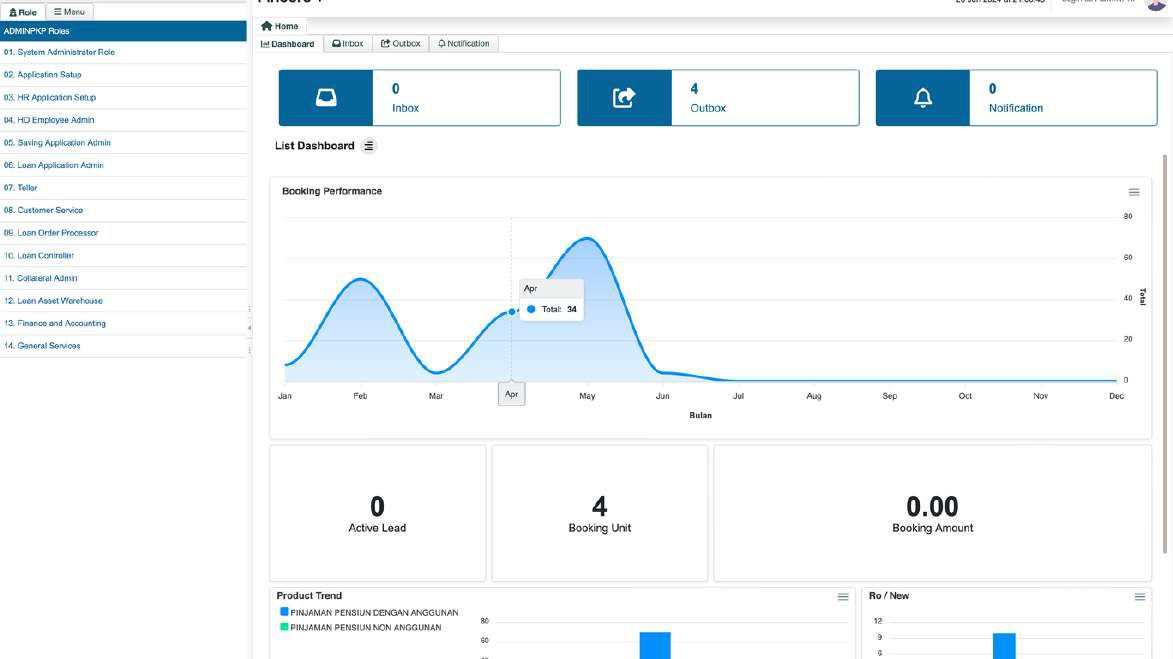Open the List Dashboard menu icon
The image size is (1173, 659).
(369, 146)
